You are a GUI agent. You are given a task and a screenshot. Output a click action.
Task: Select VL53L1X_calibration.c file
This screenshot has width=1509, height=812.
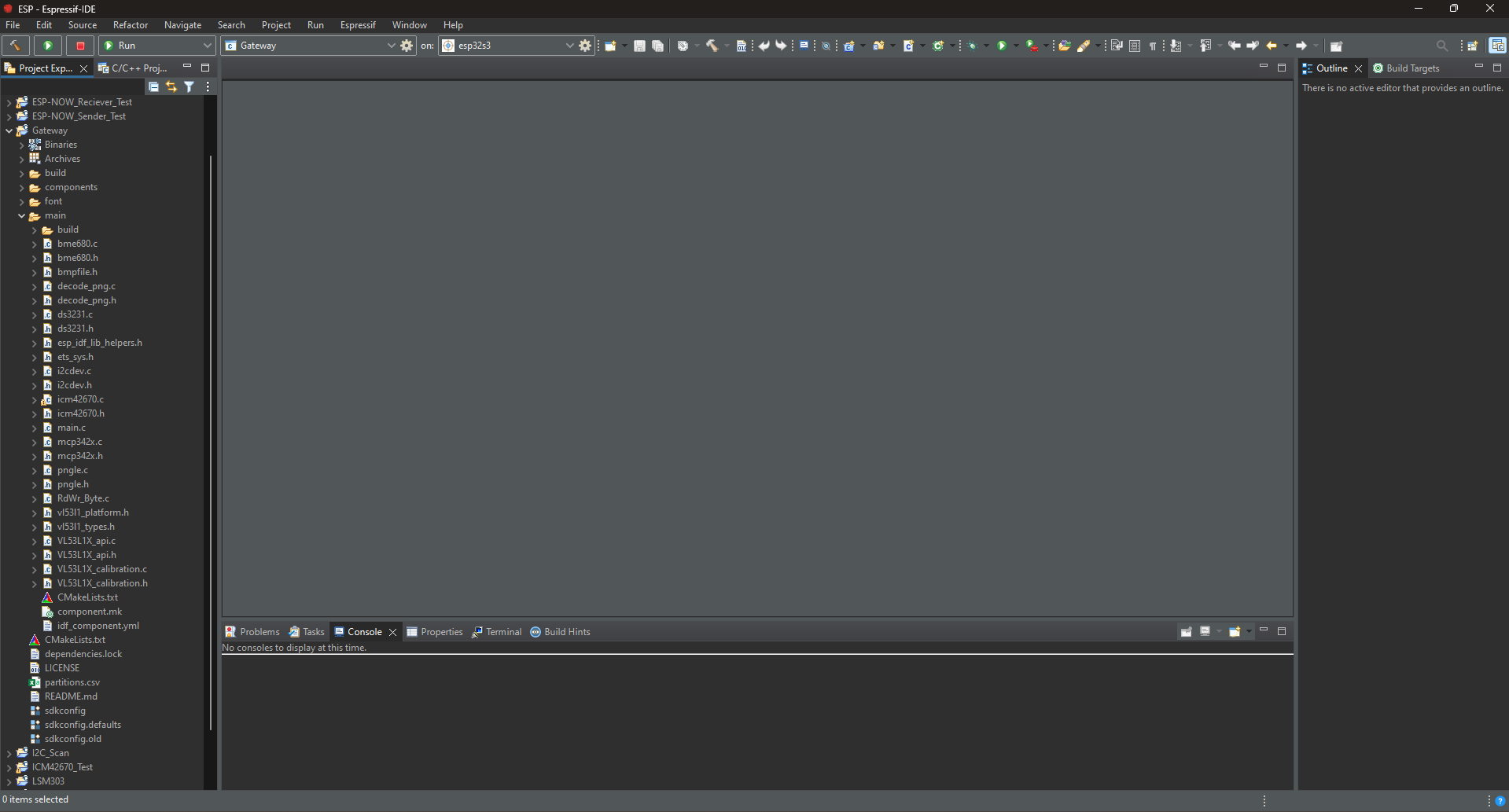click(102, 569)
